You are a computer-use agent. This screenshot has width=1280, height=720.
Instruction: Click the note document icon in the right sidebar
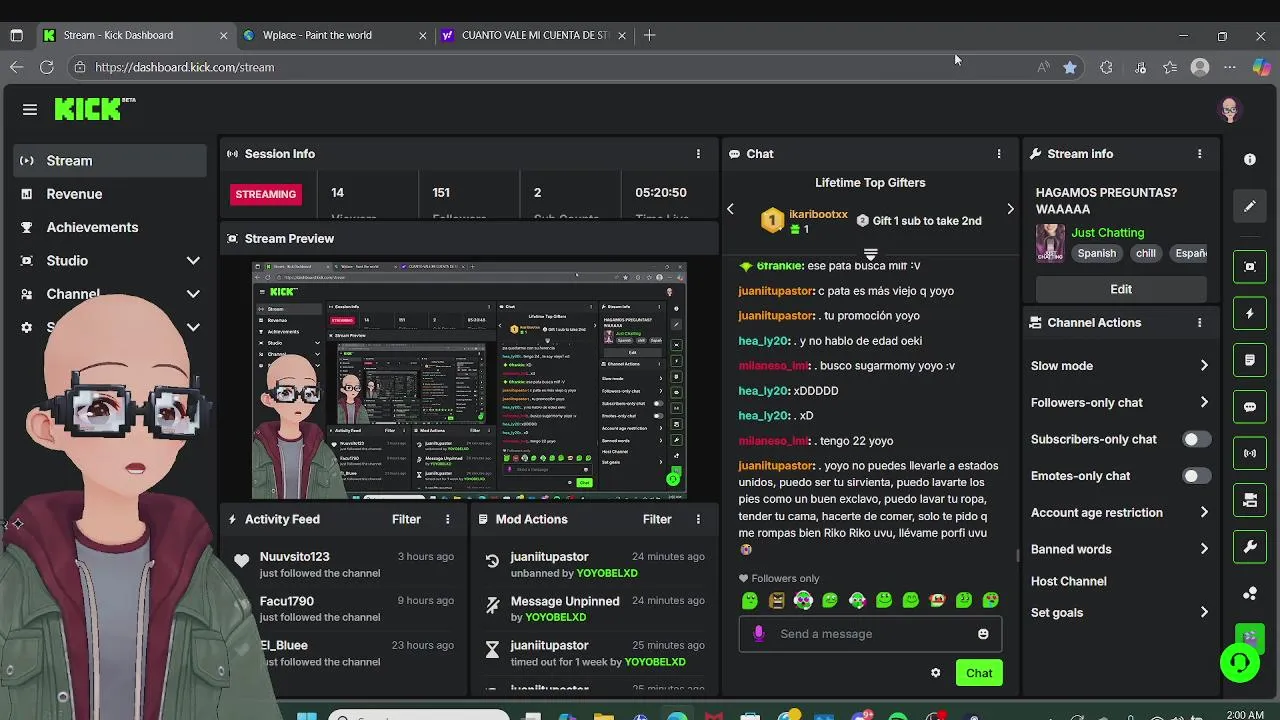click(x=1250, y=360)
